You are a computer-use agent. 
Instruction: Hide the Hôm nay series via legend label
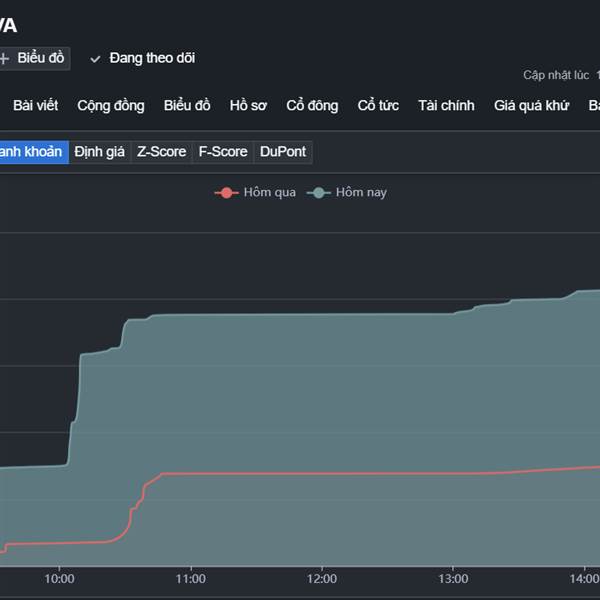(361, 192)
